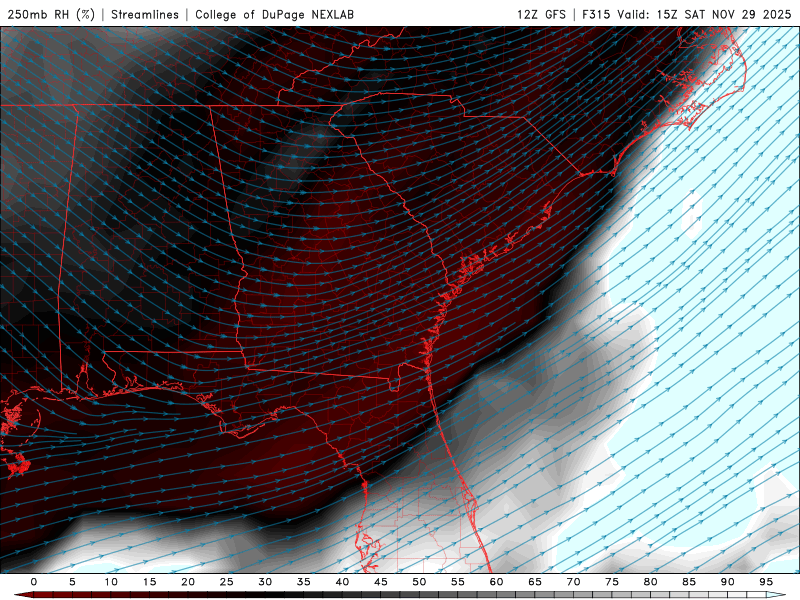Click the "5" color bar label
This screenshot has height=600, width=800.
[x=72, y=582]
